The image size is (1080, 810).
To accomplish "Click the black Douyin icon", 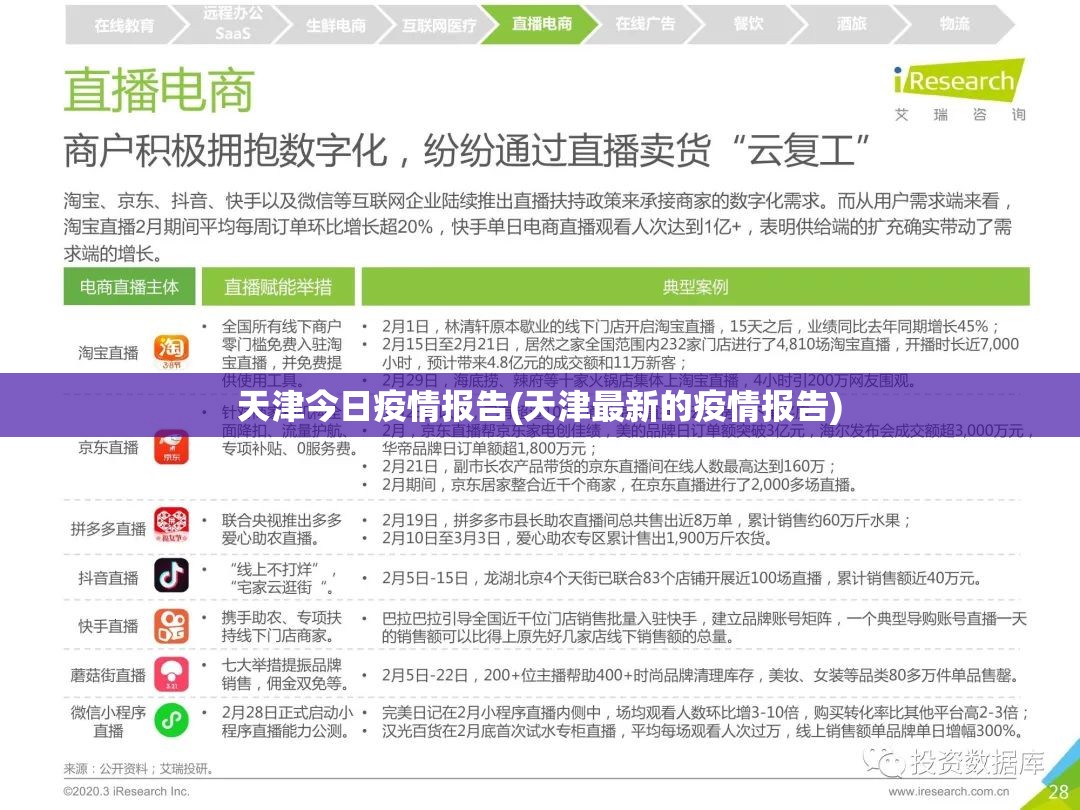I will pyautogui.click(x=171, y=576).
